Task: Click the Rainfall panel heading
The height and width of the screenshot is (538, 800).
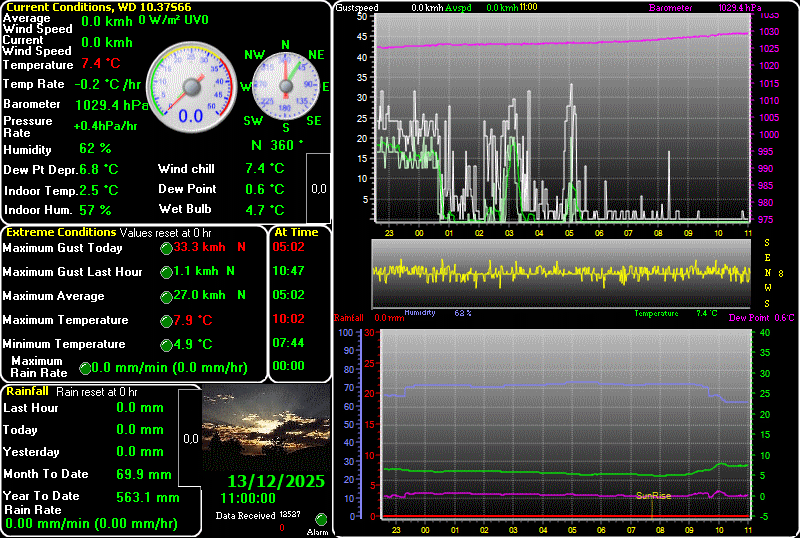Action: pos(27,392)
